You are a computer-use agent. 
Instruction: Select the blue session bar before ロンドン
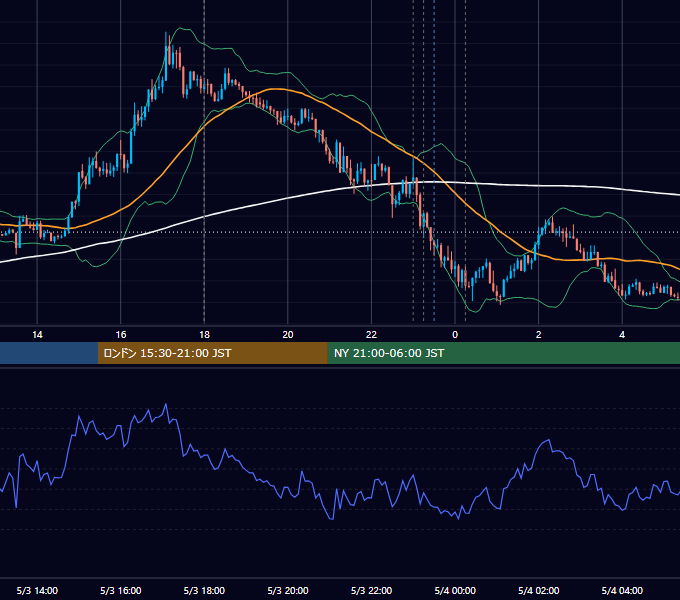coord(49,353)
